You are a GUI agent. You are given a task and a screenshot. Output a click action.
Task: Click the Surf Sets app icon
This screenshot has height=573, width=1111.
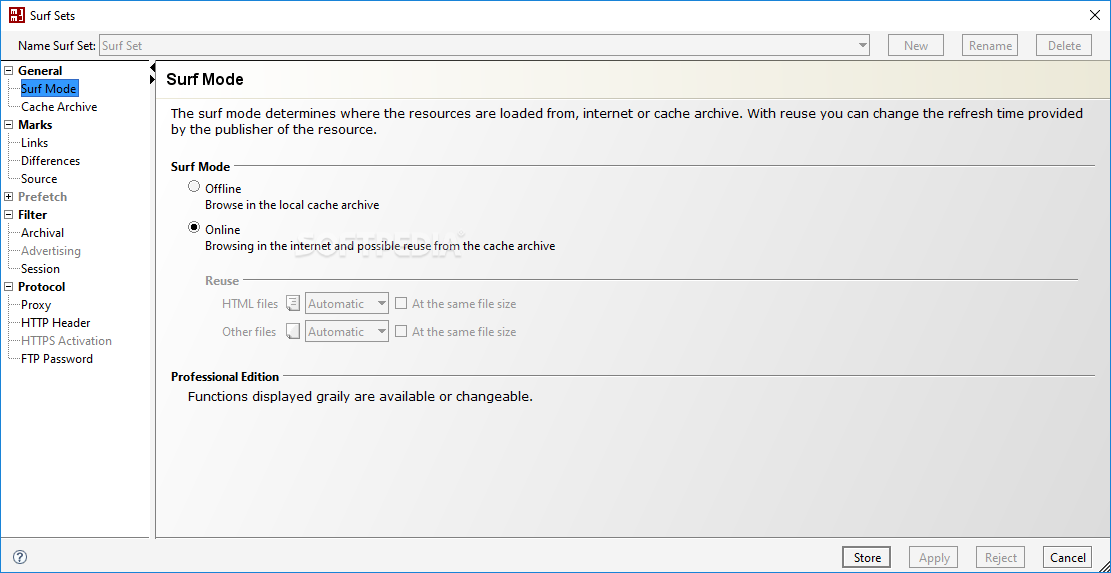[x=15, y=16]
